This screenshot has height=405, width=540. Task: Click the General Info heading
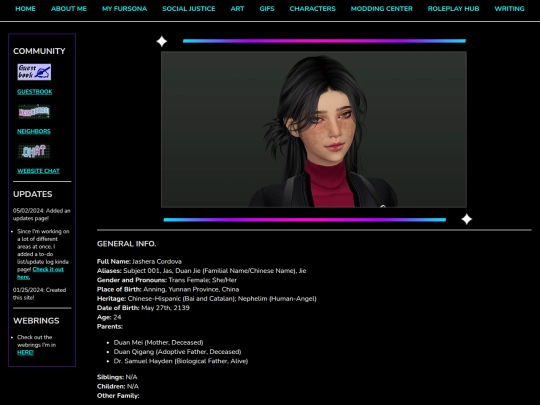tap(126, 244)
